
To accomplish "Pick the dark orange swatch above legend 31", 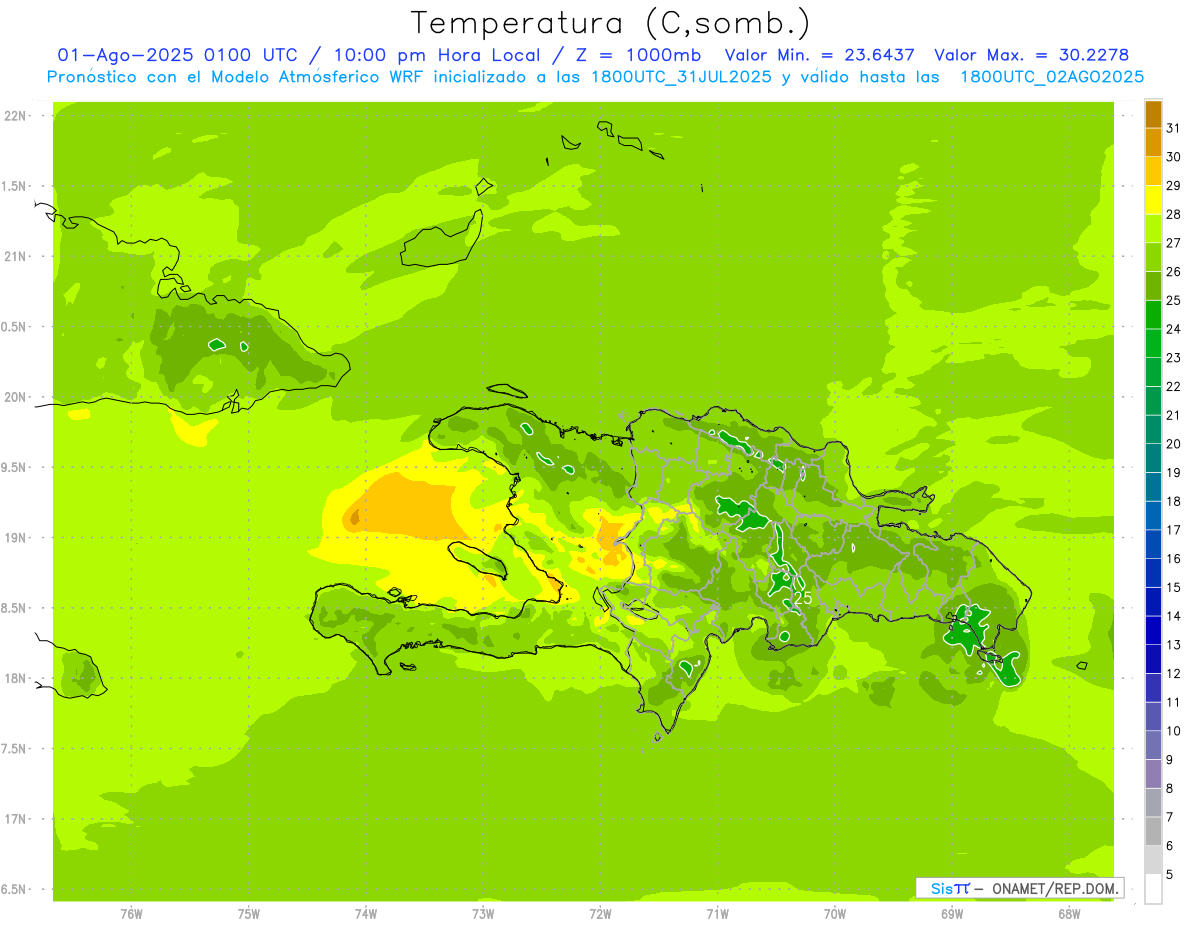I will (1153, 114).
